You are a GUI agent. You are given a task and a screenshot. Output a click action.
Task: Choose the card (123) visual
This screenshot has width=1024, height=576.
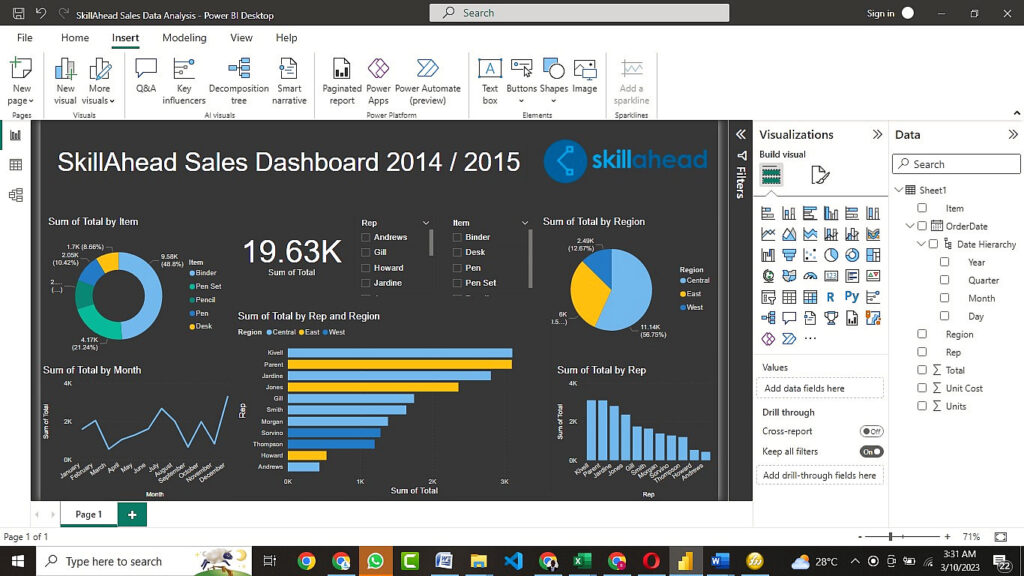point(831,276)
